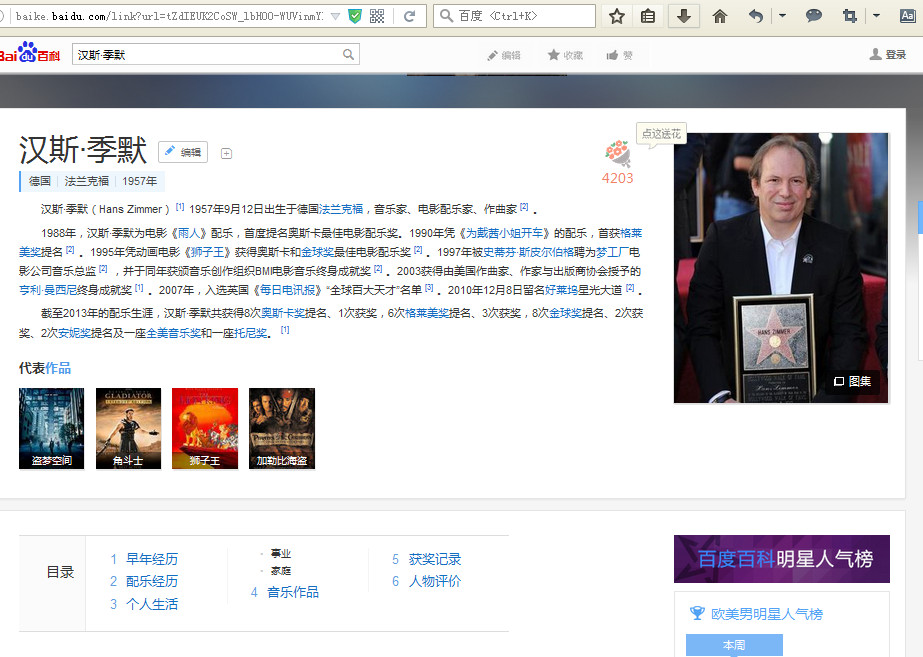This screenshot has height=657, width=923.
Task: Open the 托尼奖 link
Action: 251,333
